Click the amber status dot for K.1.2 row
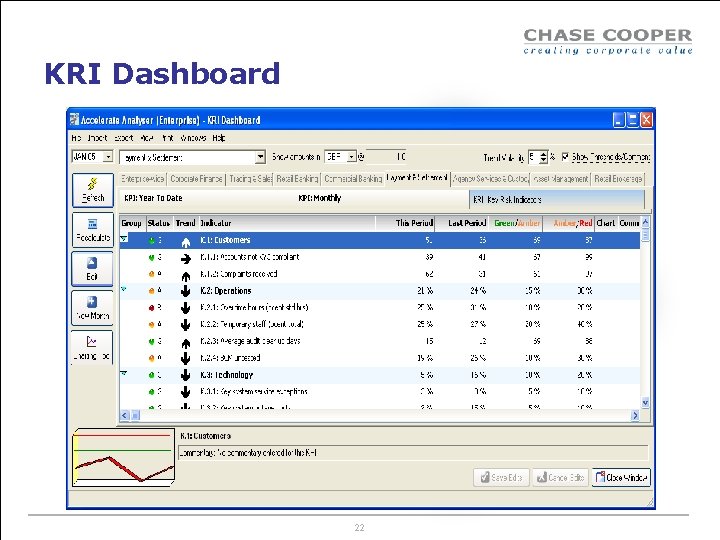 pyautogui.click(x=152, y=274)
